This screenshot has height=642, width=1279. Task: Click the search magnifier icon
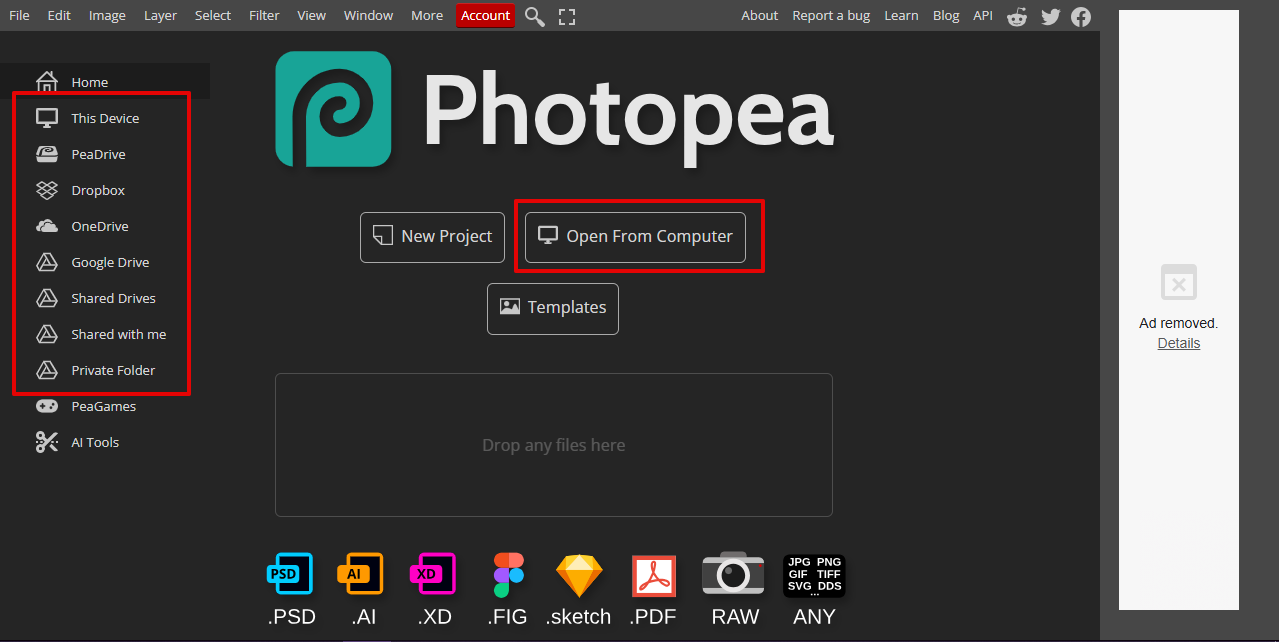[535, 16]
